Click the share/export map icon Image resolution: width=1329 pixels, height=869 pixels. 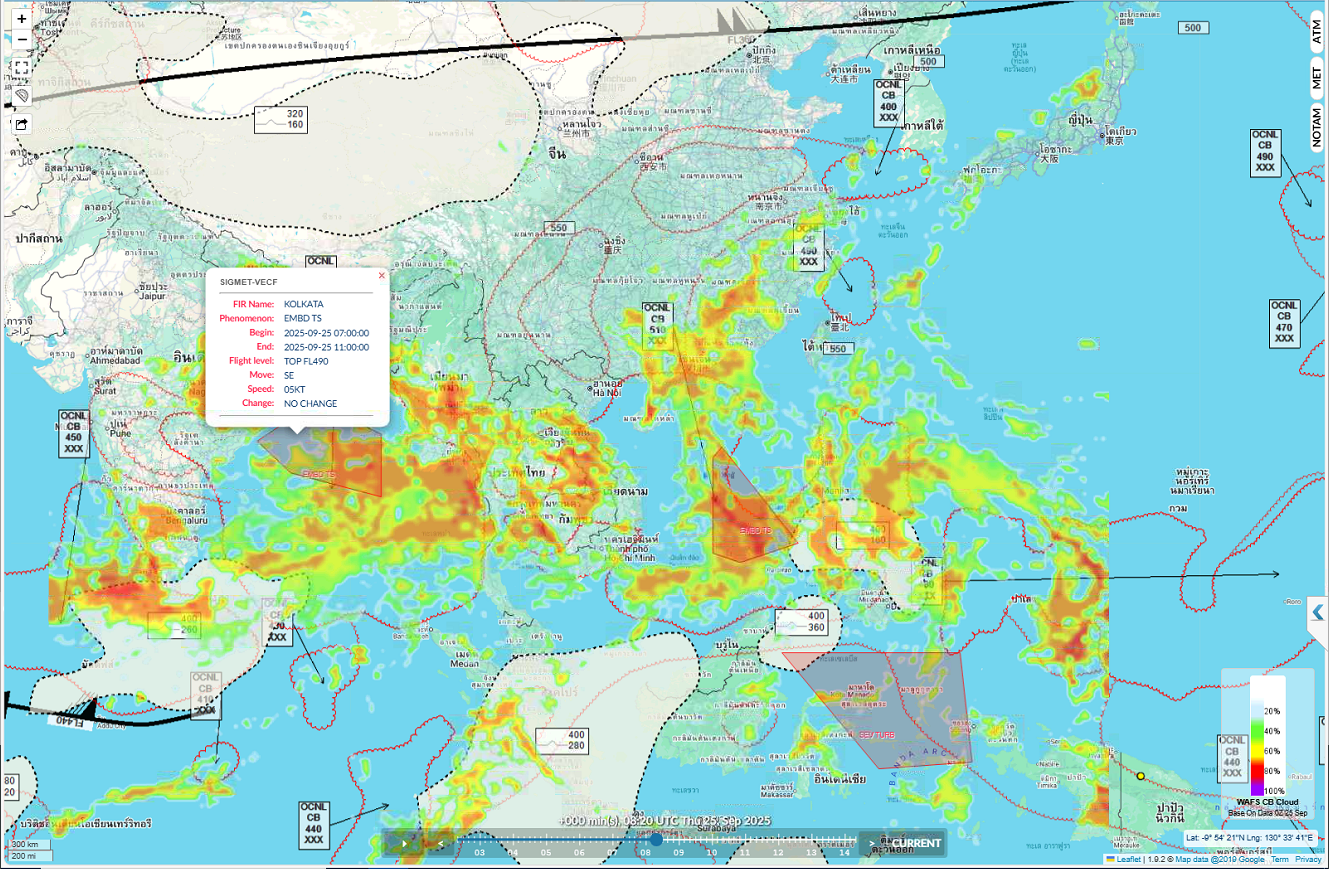[x=22, y=124]
